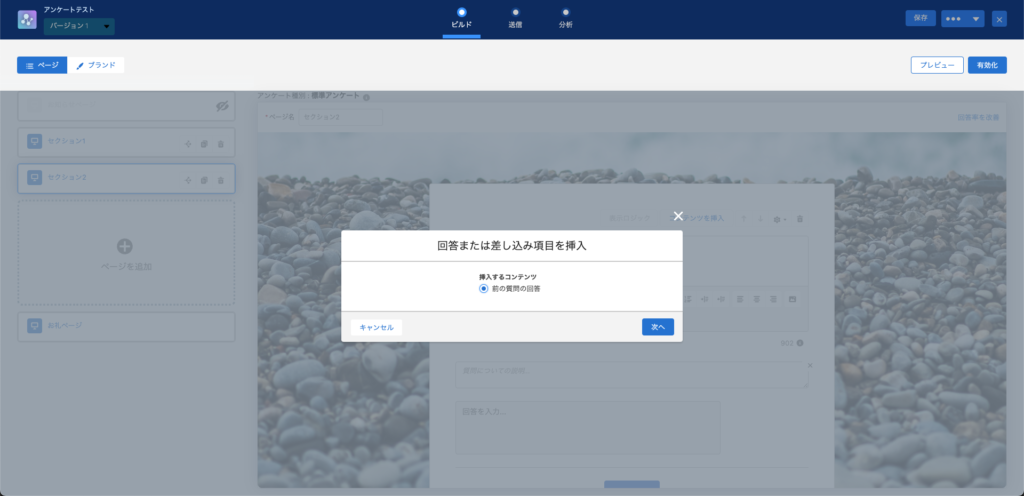Select the ページ tab

tap(42, 65)
